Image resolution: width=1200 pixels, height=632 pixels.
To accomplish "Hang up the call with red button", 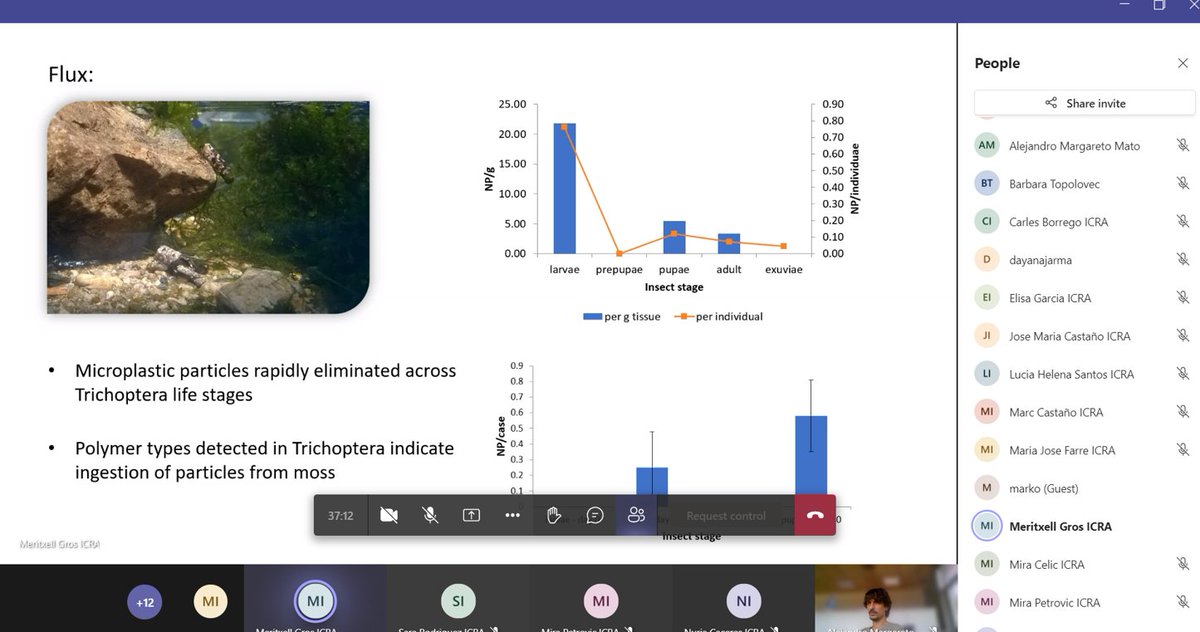I will [815, 515].
